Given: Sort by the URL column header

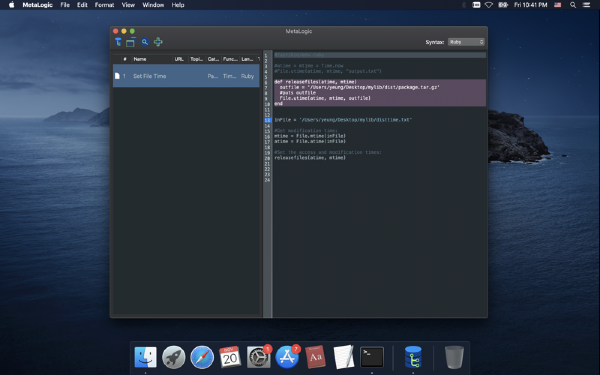Looking at the screenshot, I should click(180, 59).
